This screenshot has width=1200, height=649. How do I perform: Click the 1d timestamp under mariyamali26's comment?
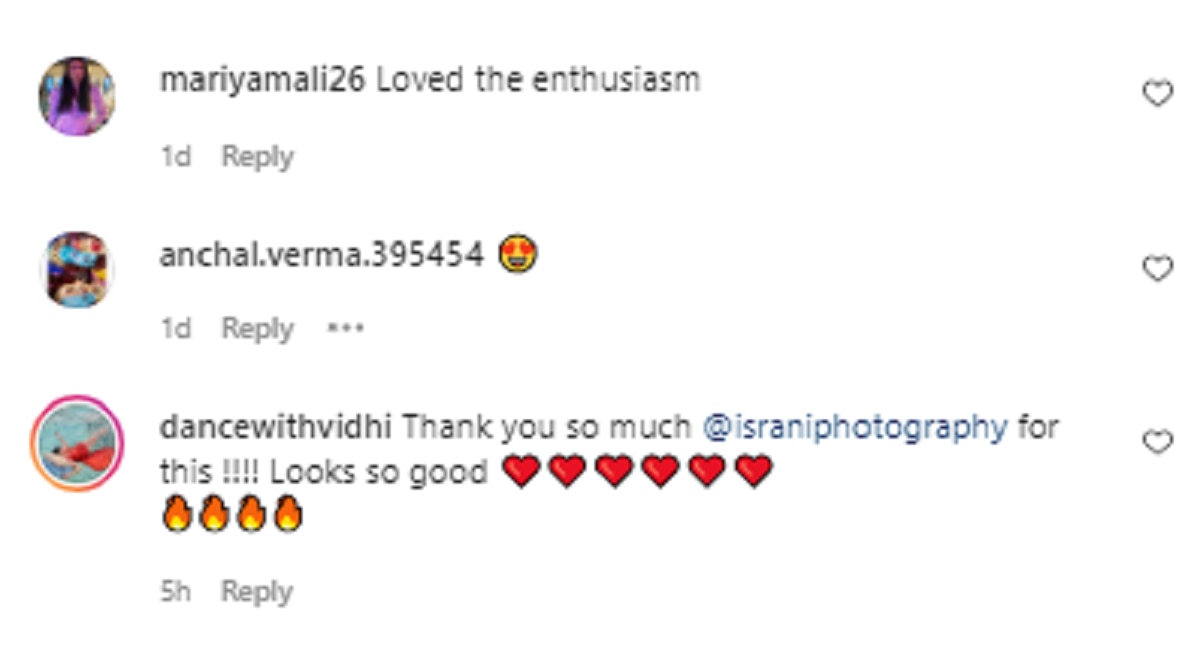[175, 157]
